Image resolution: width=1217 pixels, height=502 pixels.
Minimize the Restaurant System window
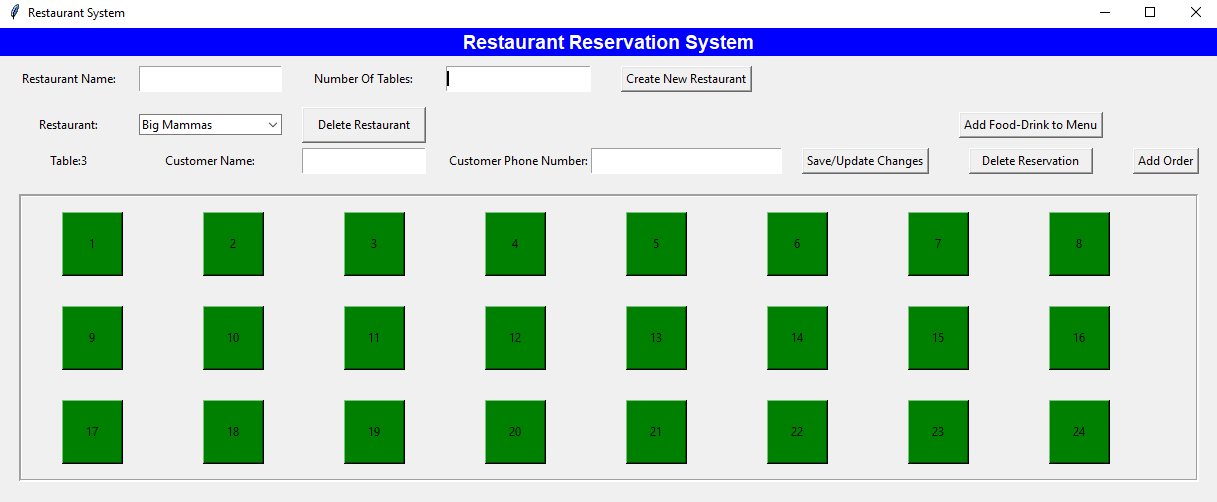(1105, 13)
